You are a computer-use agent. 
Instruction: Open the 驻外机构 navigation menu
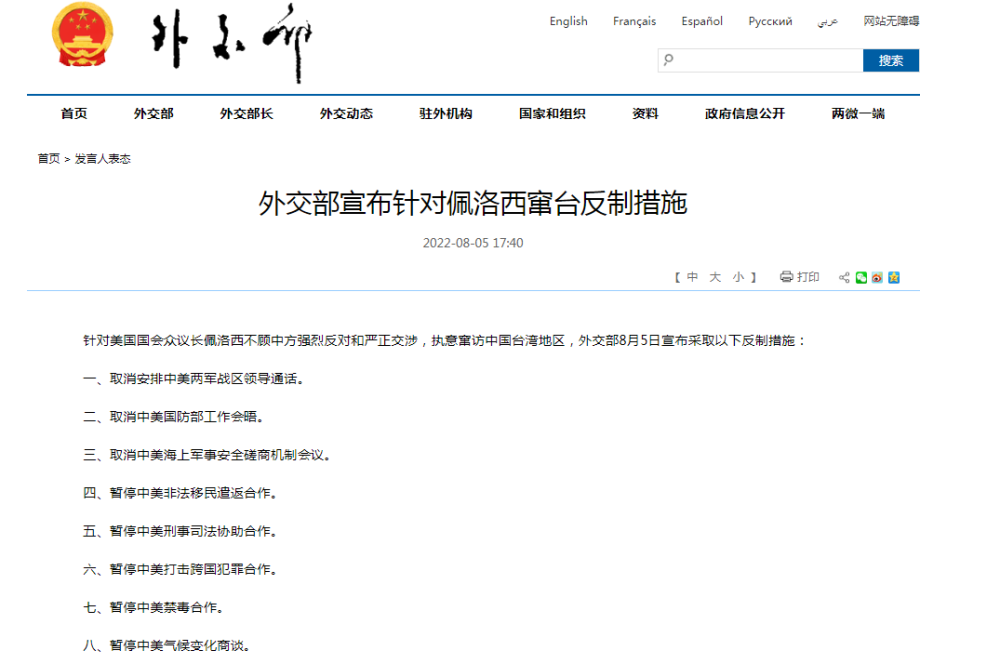click(x=445, y=114)
